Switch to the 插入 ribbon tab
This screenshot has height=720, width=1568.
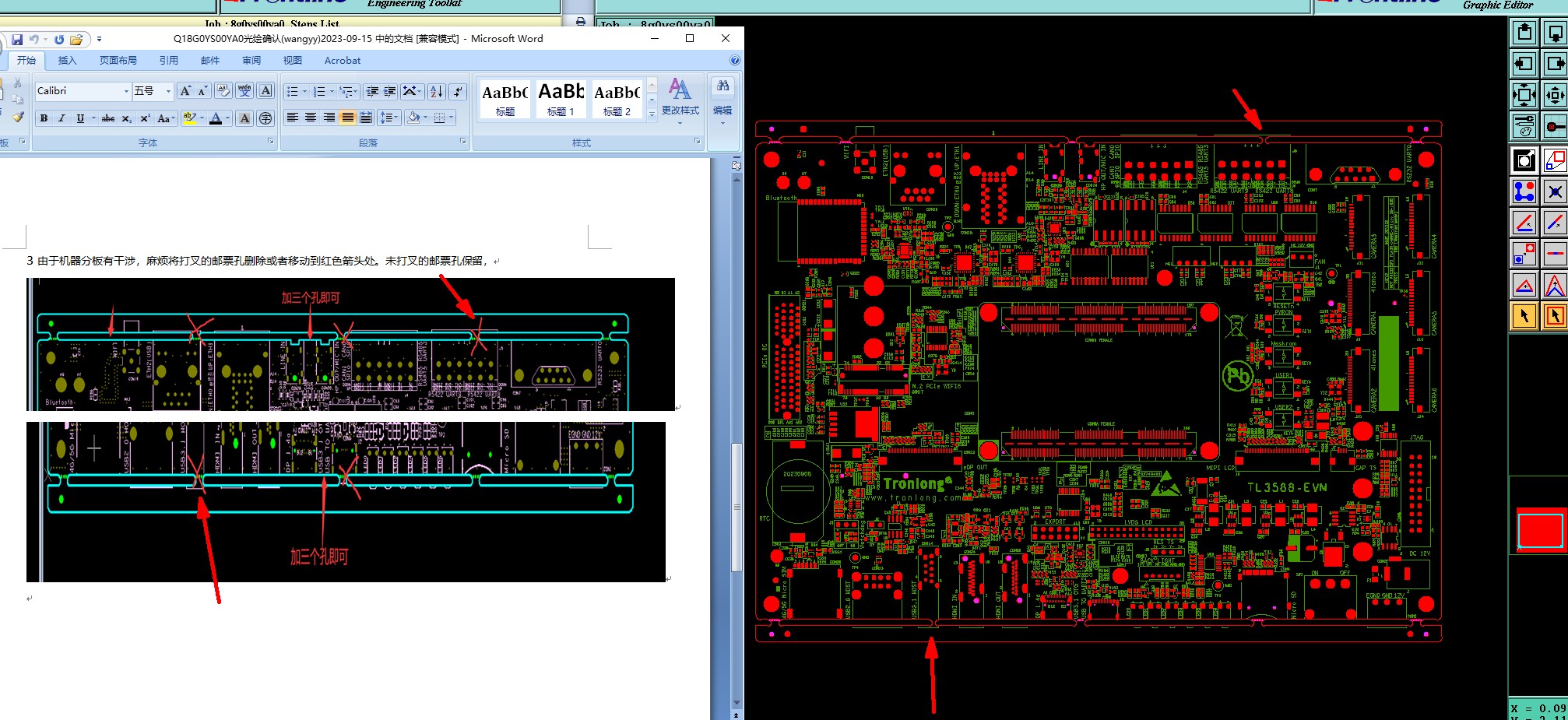pos(68,61)
